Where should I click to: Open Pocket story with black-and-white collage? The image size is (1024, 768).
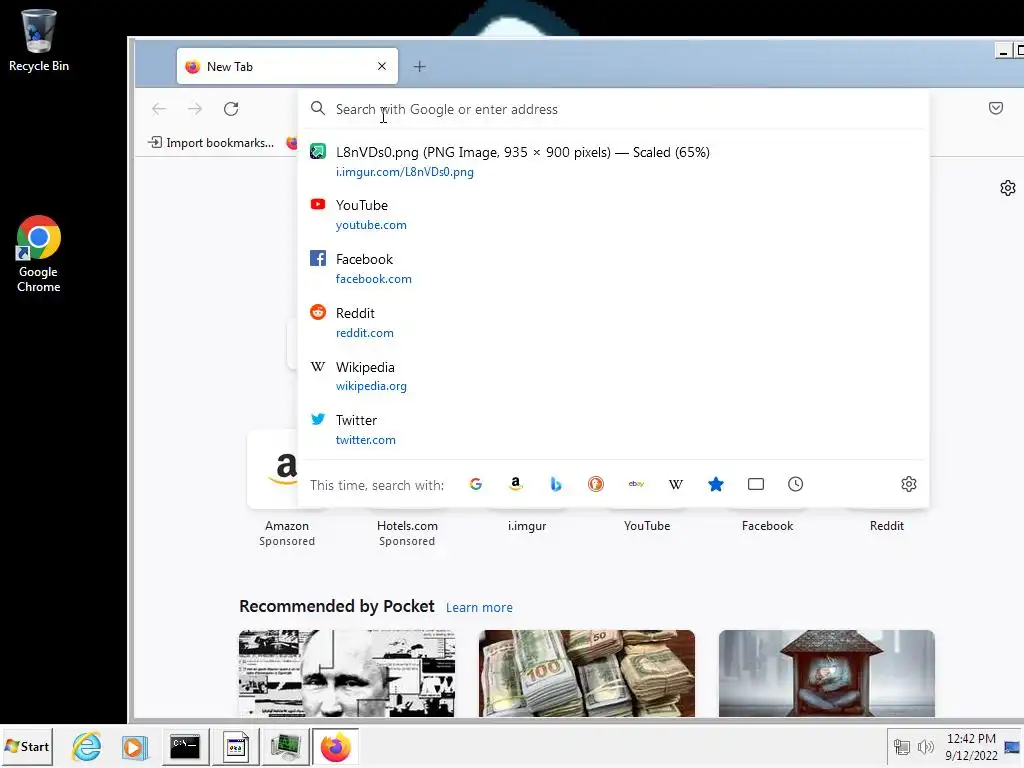coord(347,673)
